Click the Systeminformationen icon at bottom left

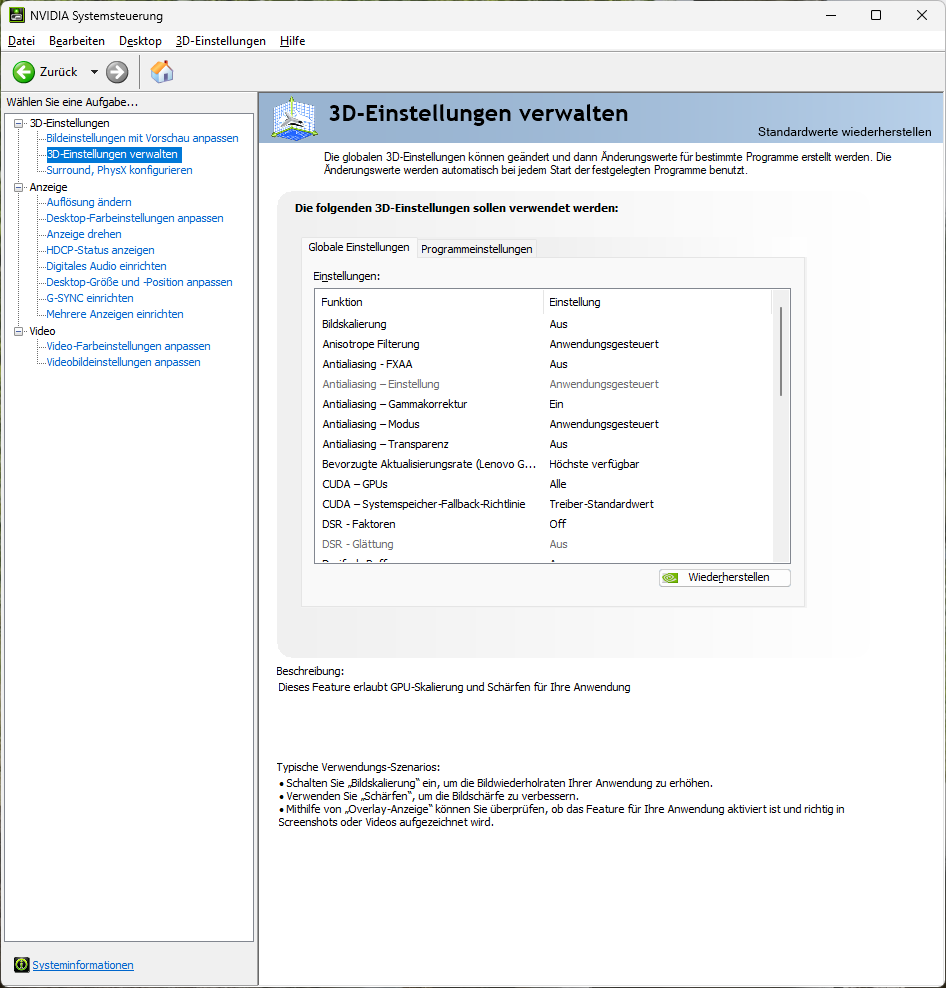coord(21,965)
